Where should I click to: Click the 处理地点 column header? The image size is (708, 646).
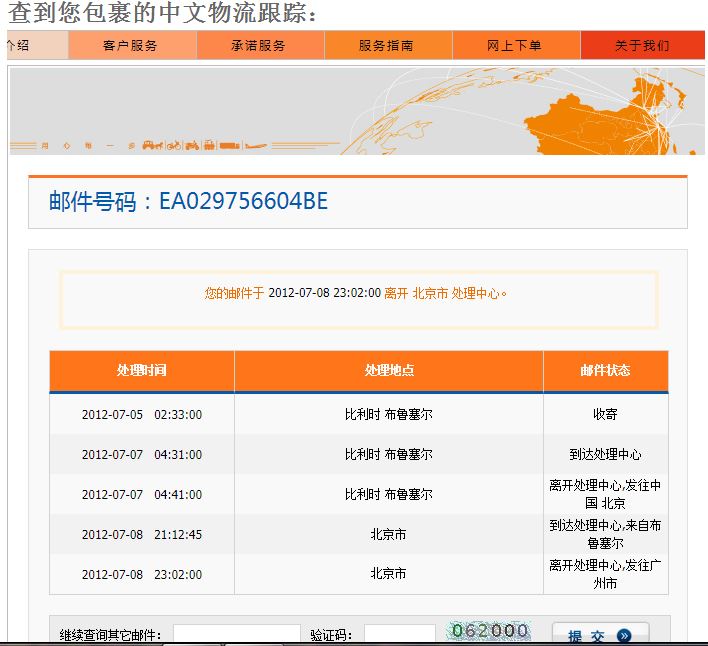pos(389,370)
